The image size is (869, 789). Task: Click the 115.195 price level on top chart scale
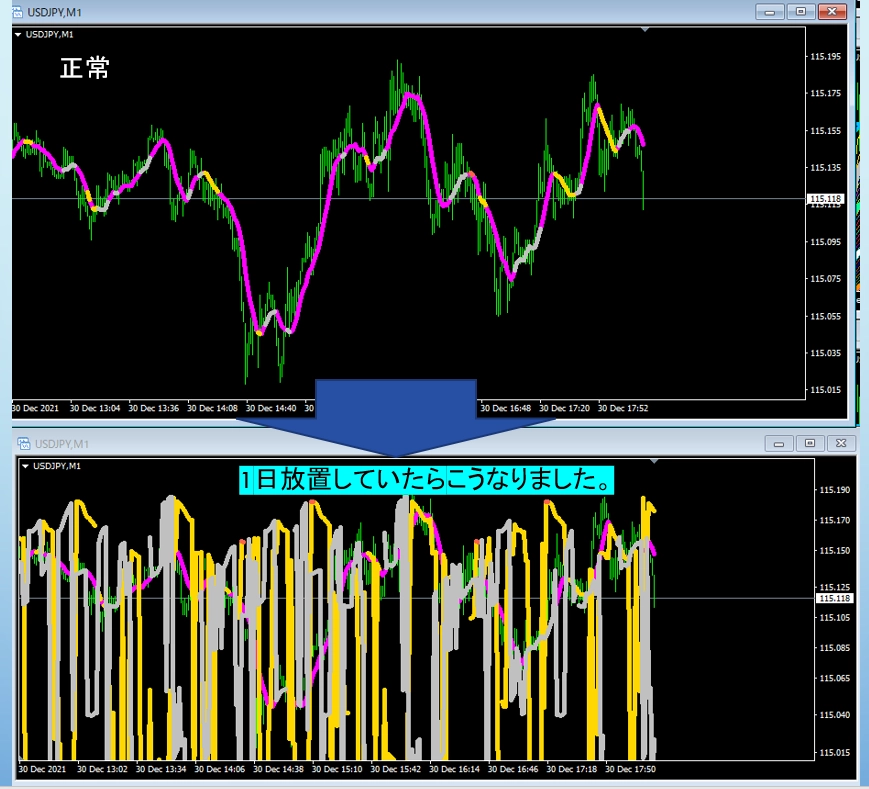tap(826, 57)
